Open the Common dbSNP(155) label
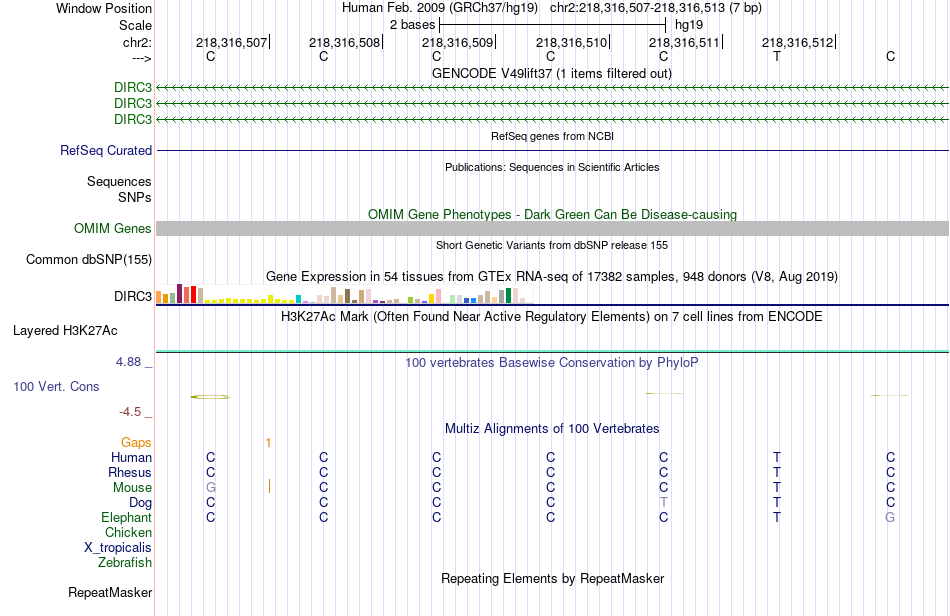The height and width of the screenshot is (616, 950). pyautogui.click(x=88, y=259)
